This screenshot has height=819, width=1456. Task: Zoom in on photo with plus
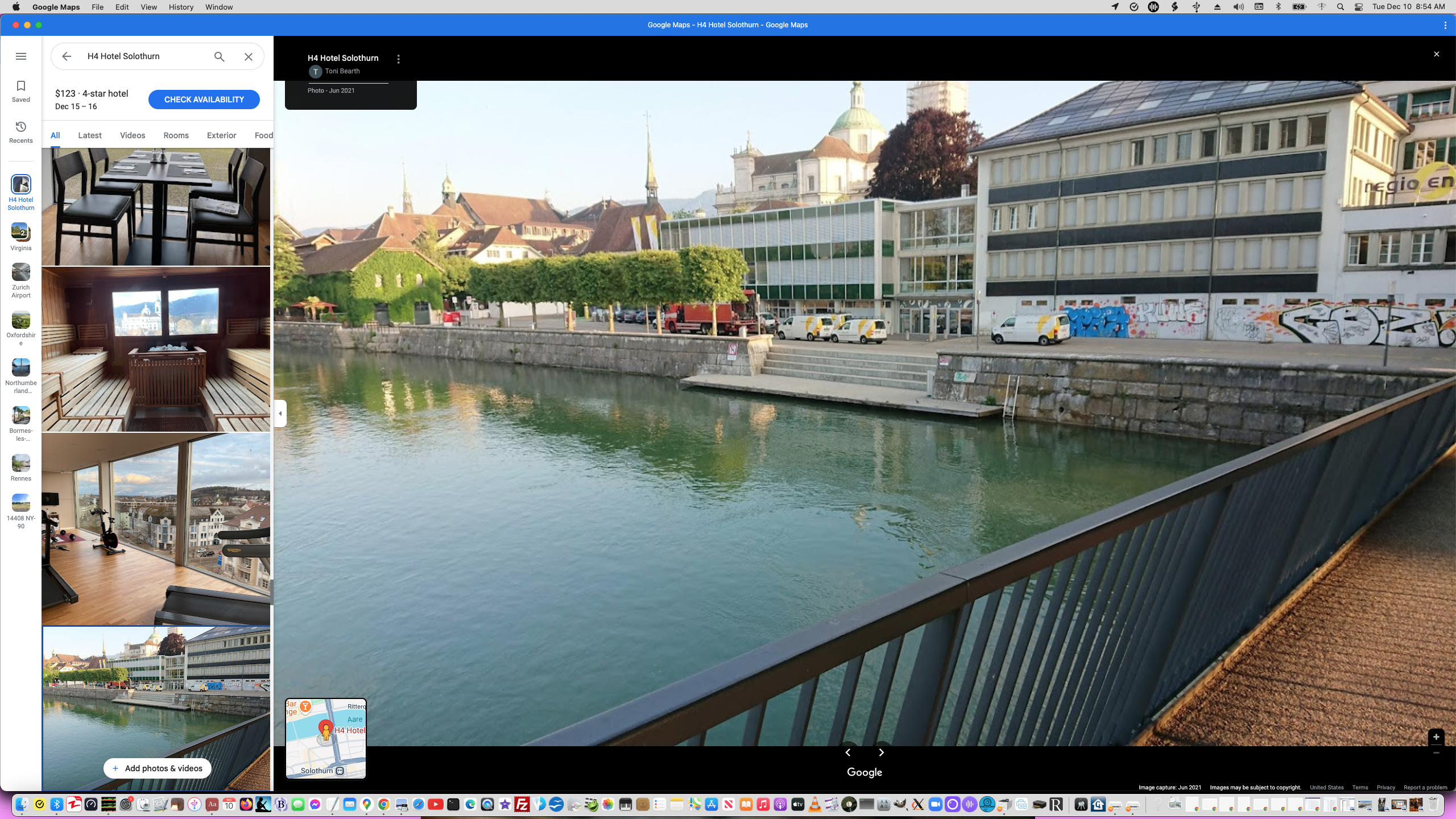point(1436,737)
